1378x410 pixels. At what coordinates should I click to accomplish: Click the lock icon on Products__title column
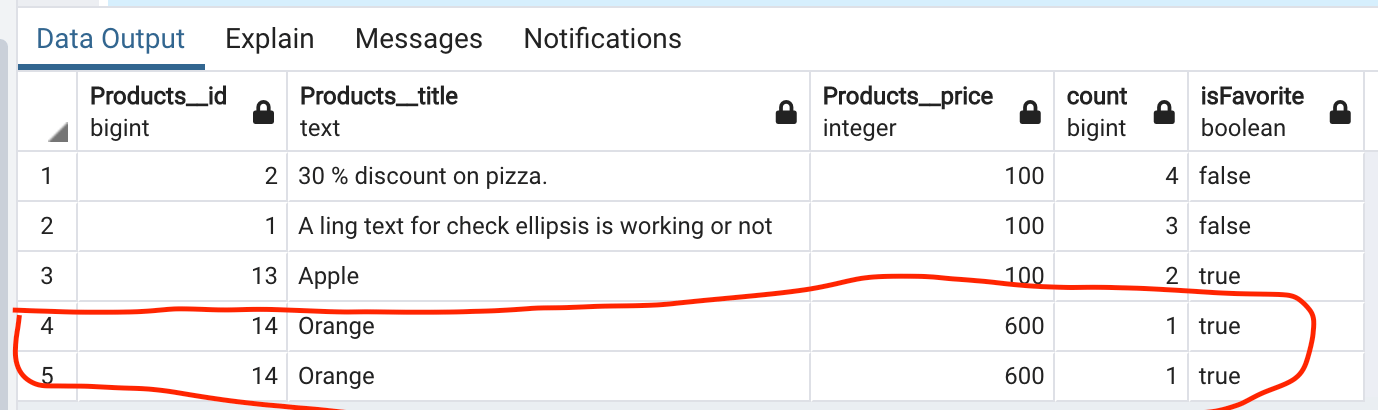tap(787, 113)
